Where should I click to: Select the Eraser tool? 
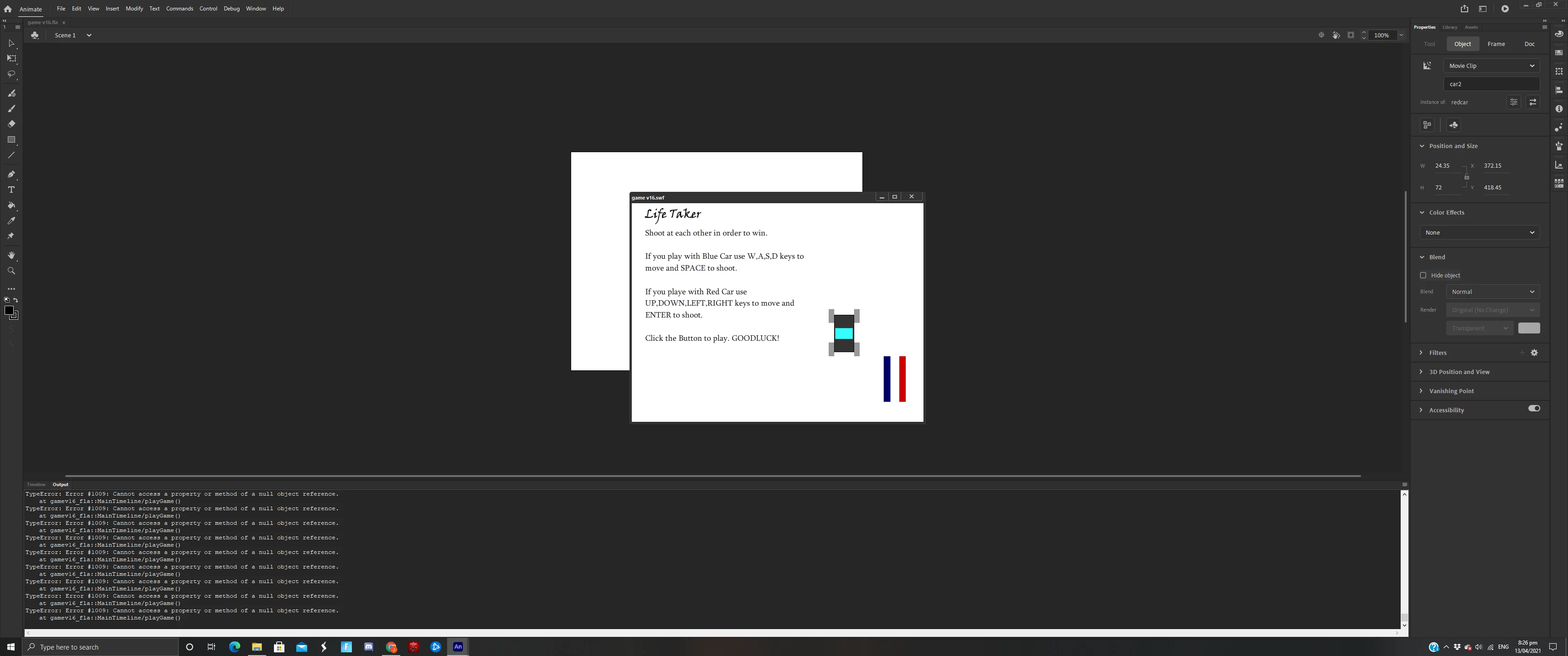pyautogui.click(x=11, y=124)
